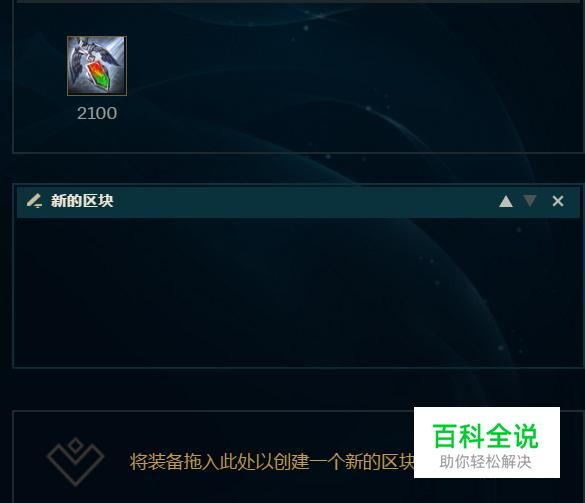Image resolution: width=585 pixels, height=503 pixels.
Task: Click the 2100 gold price label
Action: (x=97, y=113)
